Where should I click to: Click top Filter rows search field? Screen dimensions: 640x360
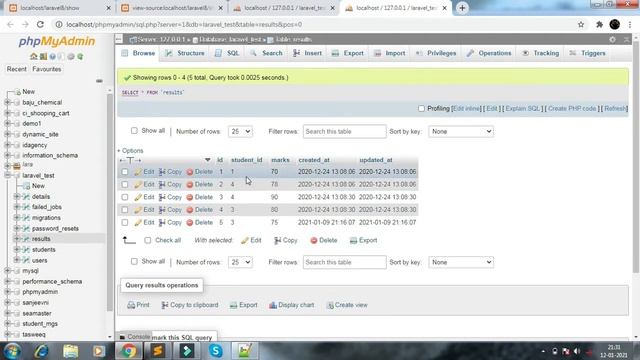(x=344, y=131)
